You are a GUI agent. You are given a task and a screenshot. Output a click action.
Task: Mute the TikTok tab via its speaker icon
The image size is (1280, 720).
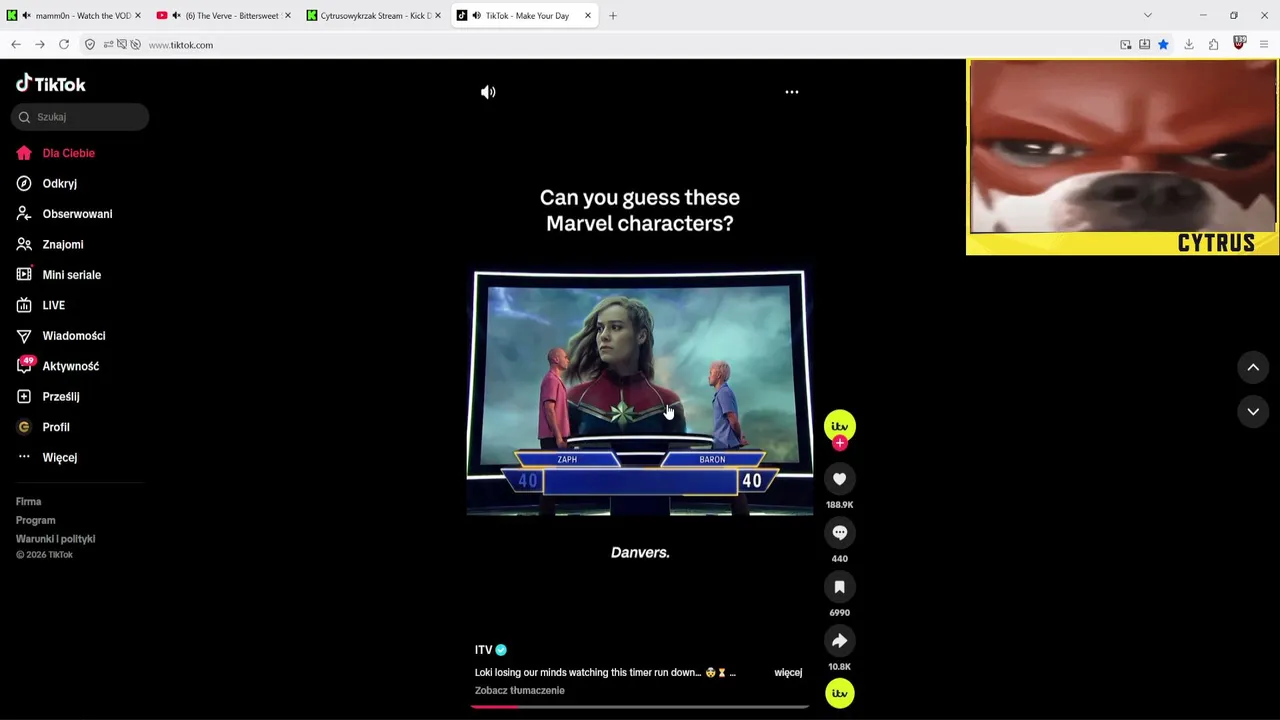tap(476, 16)
